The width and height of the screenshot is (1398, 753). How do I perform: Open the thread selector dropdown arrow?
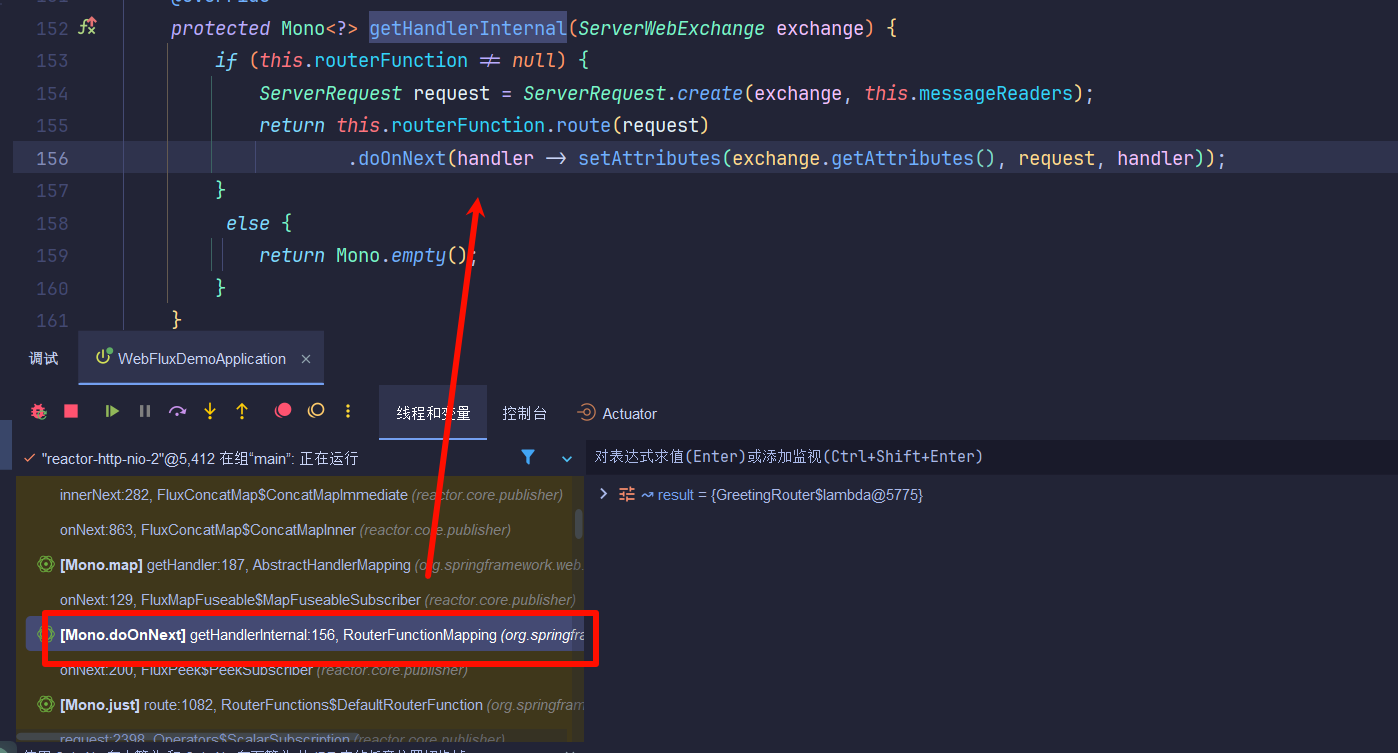point(567,459)
